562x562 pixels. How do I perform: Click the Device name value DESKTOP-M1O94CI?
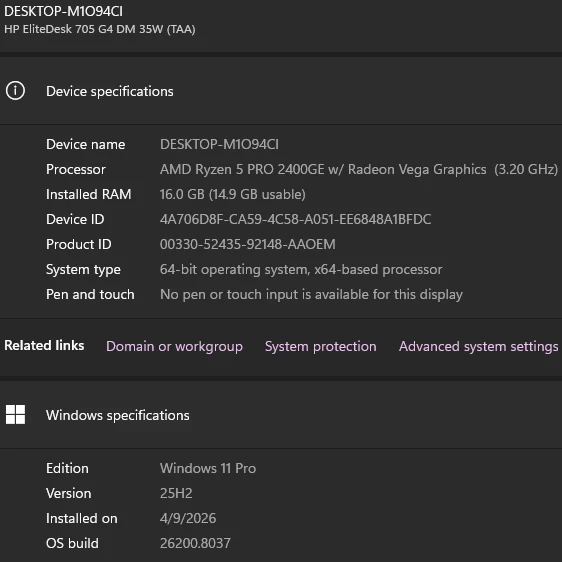[x=219, y=144]
